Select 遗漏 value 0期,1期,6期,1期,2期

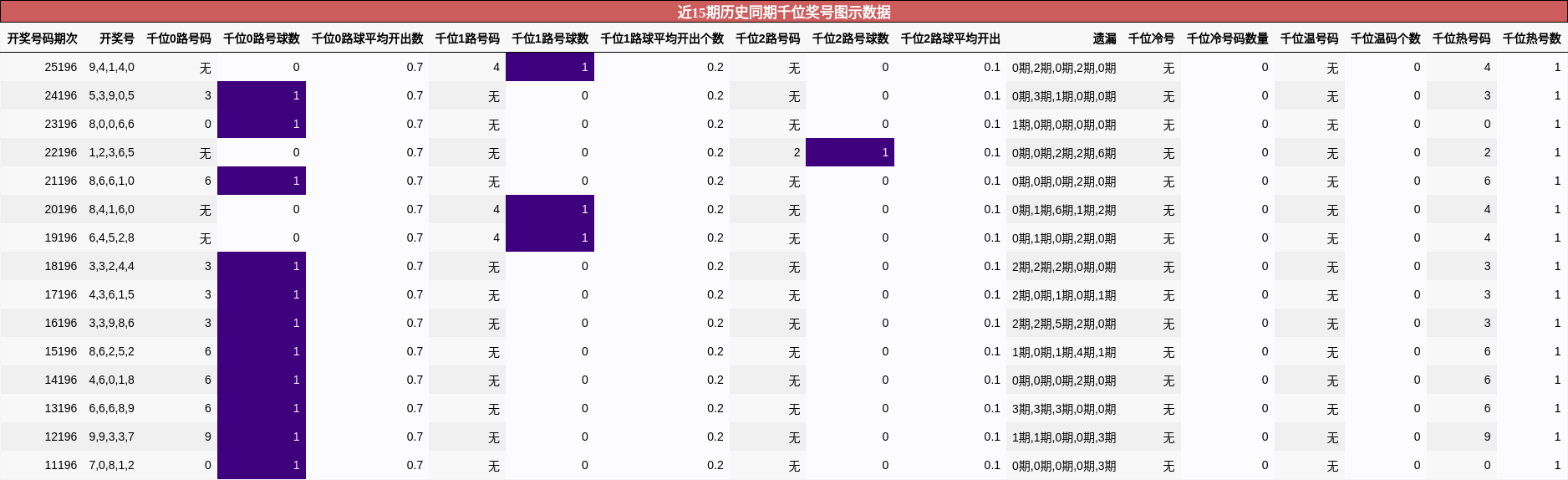coord(1064,210)
